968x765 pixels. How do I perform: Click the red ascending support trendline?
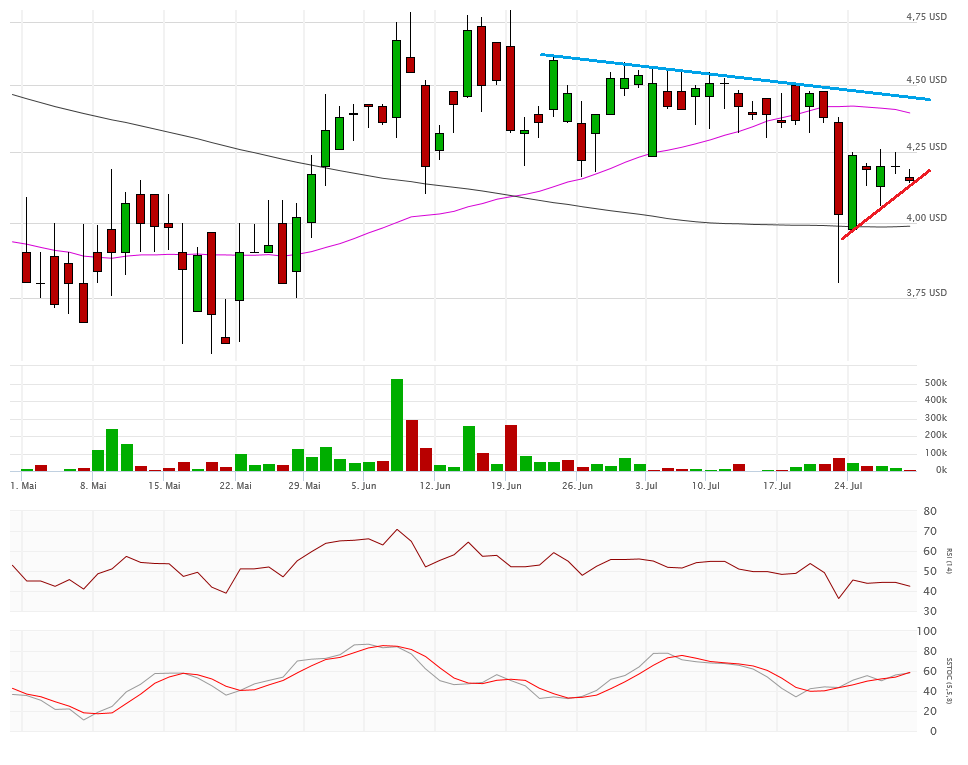click(x=886, y=205)
